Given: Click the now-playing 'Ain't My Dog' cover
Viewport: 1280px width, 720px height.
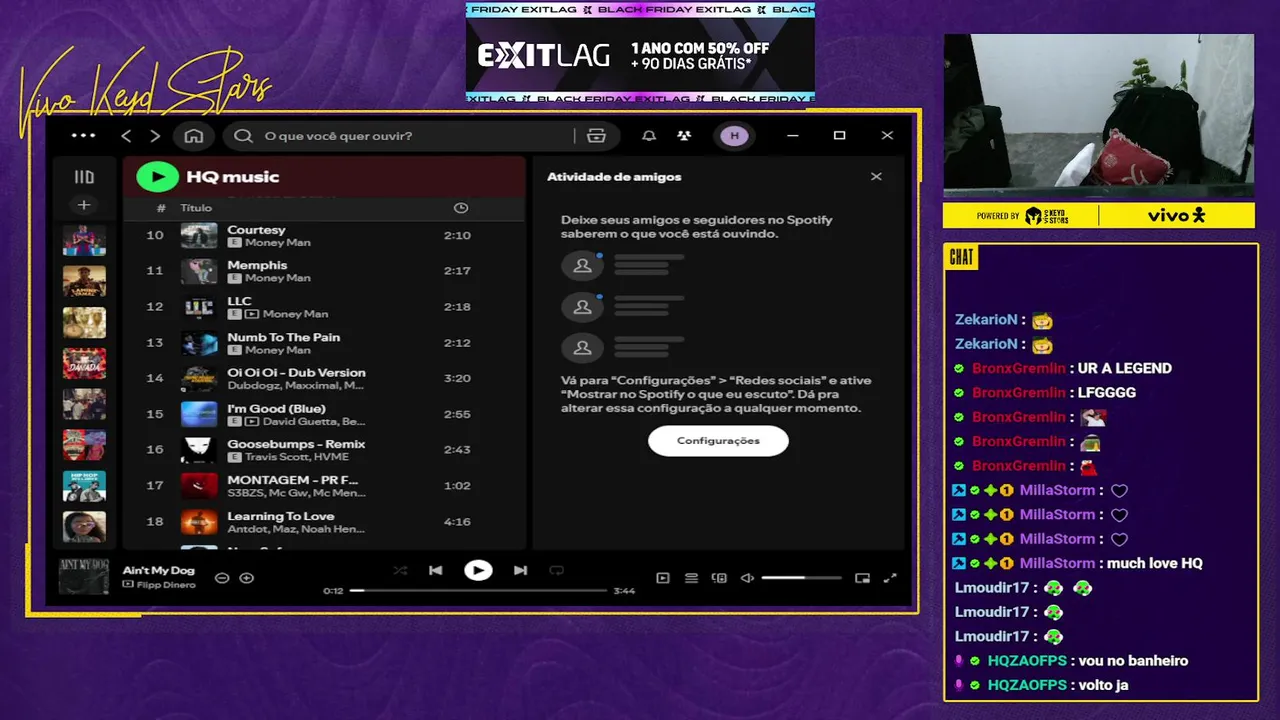Looking at the screenshot, I should [x=83, y=577].
